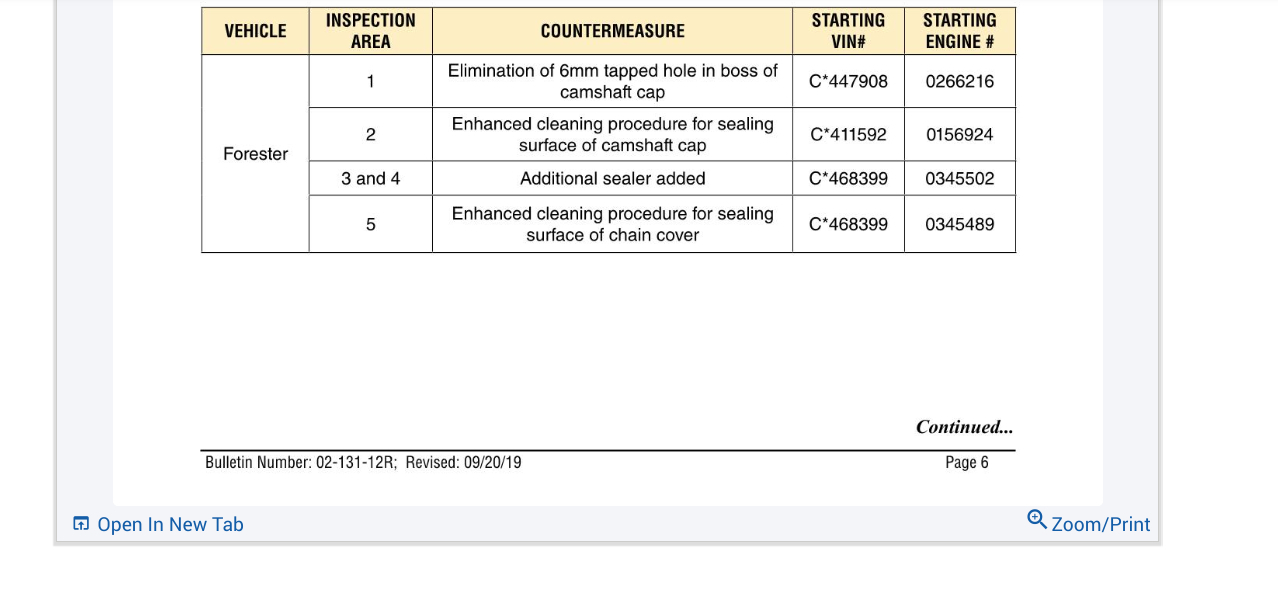Open In New Tab link text

tap(170, 524)
